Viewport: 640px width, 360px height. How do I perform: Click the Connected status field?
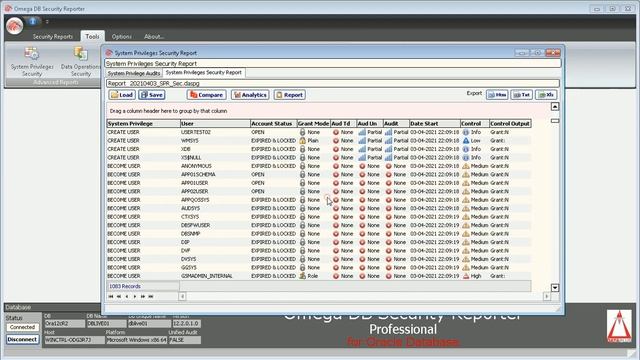(22, 327)
